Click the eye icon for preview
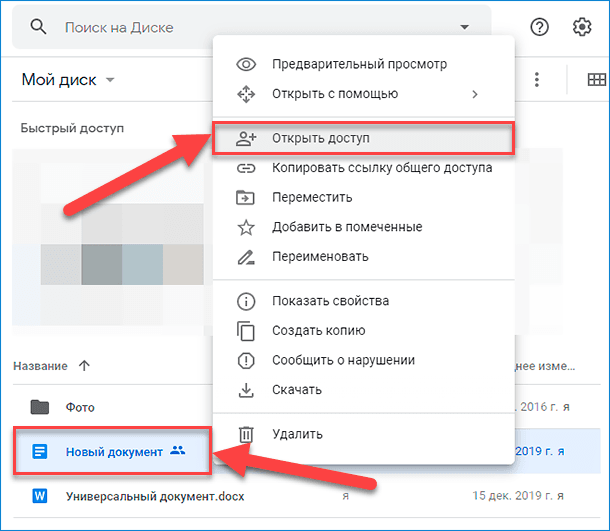 (x=246, y=64)
